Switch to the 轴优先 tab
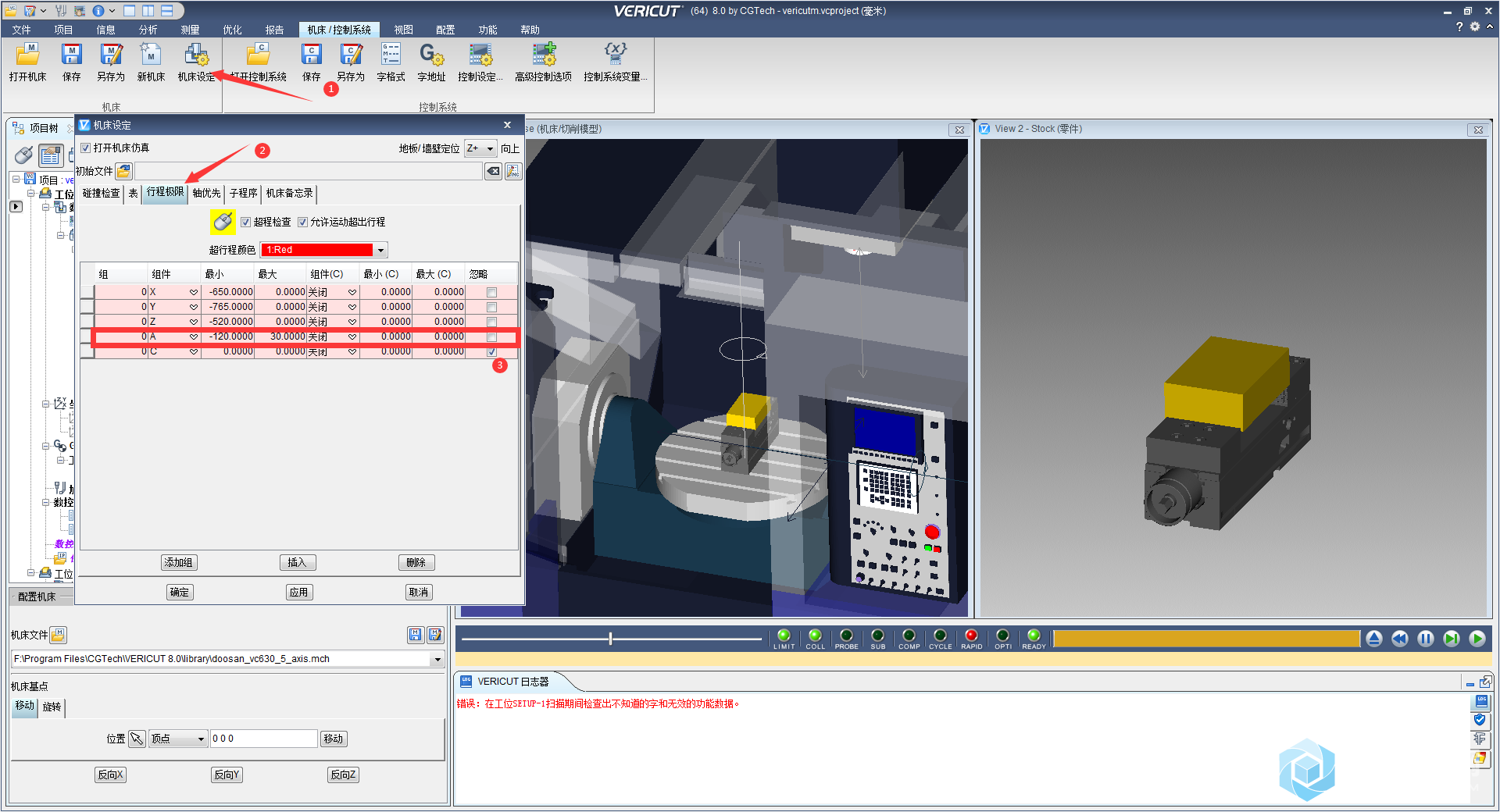 206,193
